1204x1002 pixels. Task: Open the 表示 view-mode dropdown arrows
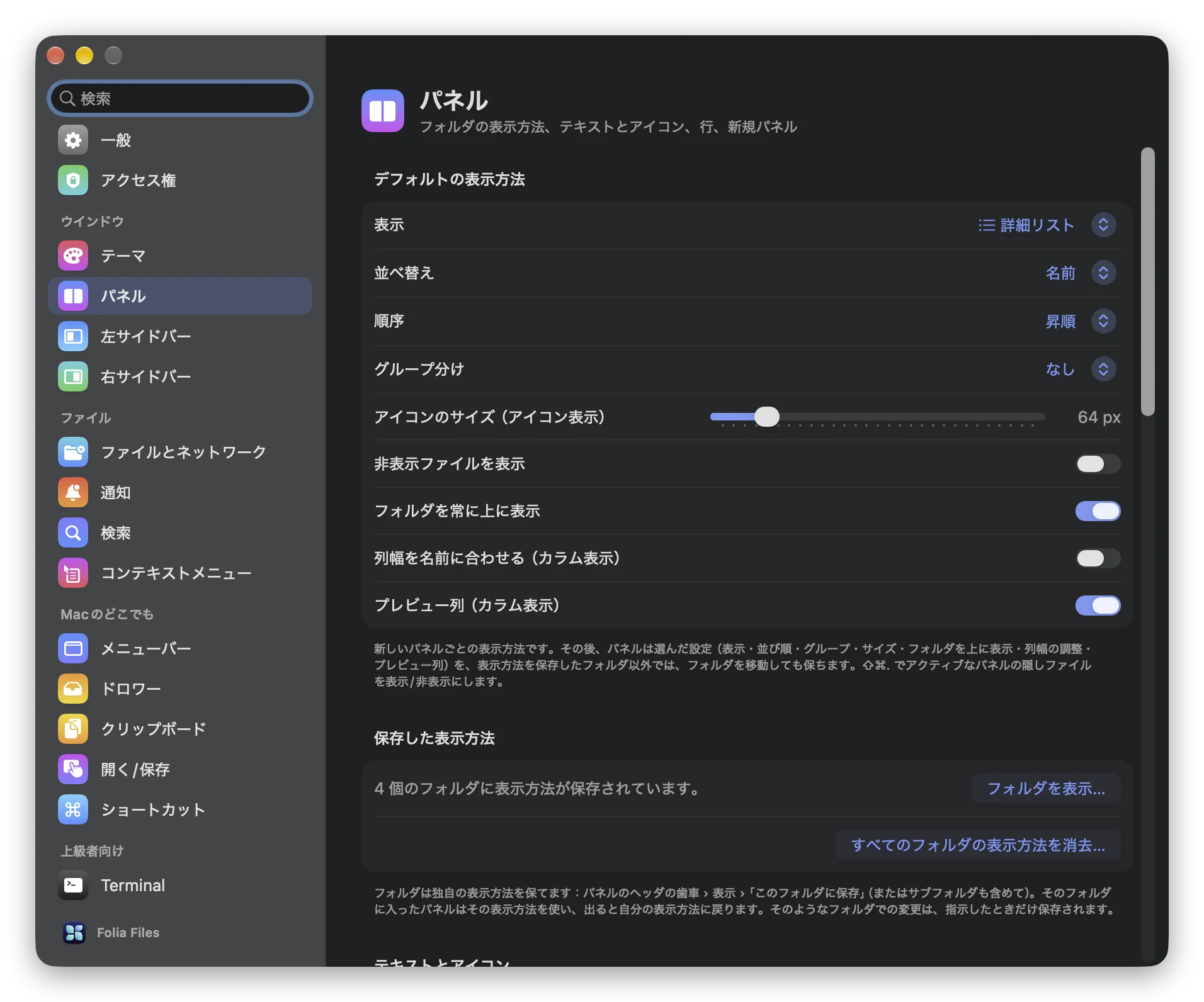point(1103,225)
